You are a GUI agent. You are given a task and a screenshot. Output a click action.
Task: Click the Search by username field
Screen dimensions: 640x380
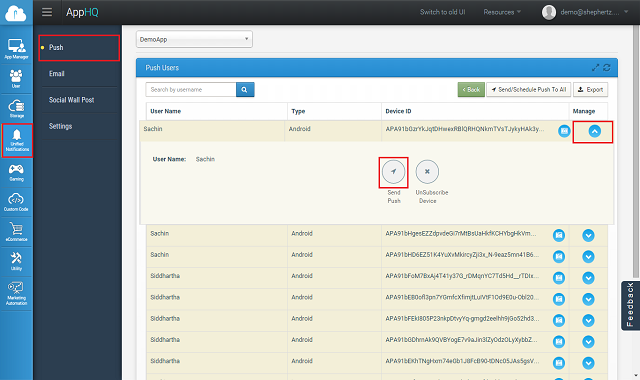(191, 89)
